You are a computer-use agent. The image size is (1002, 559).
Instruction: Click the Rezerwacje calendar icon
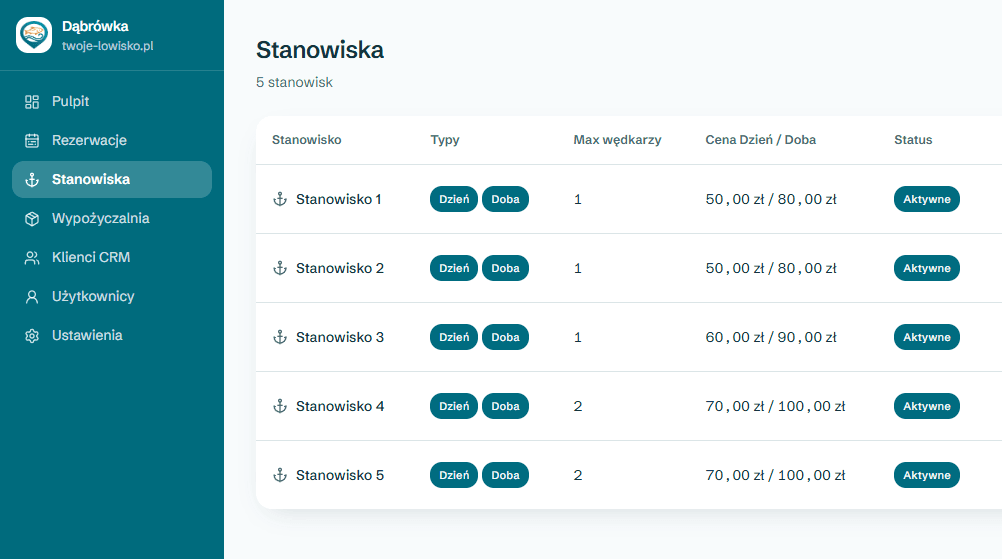[x=32, y=141]
